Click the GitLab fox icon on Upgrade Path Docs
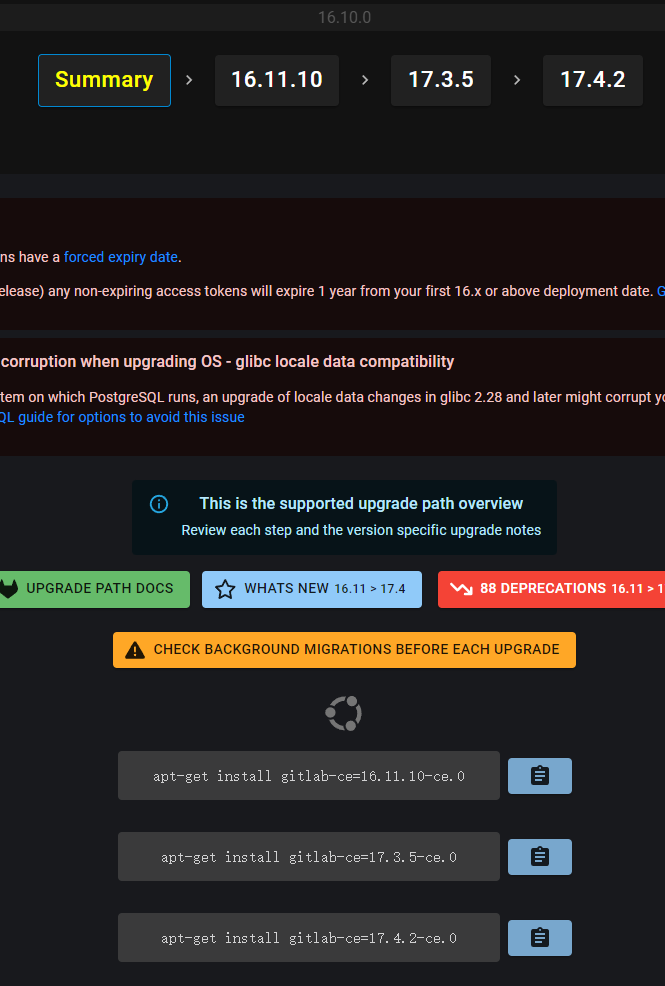This screenshot has height=986, width=665. tap(9, 589)
